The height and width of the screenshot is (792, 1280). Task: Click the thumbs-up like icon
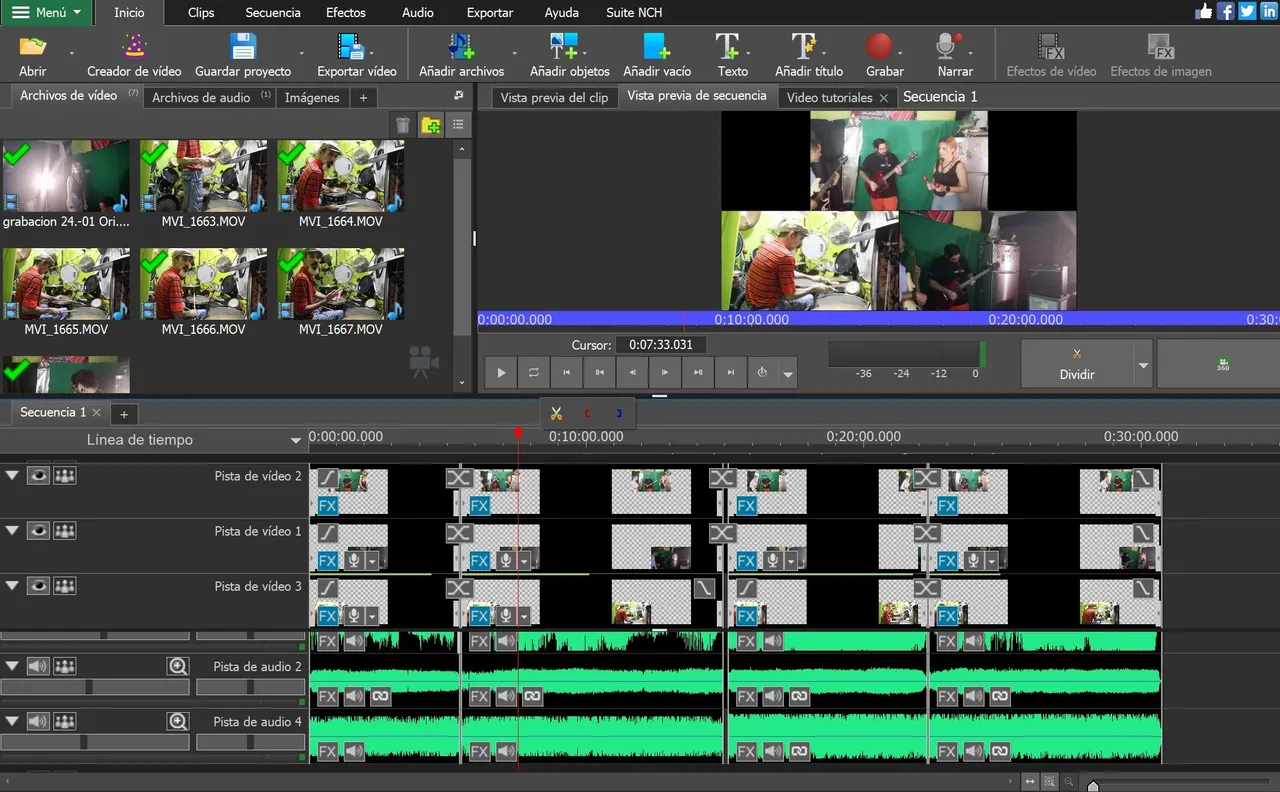coord(1204,12)
